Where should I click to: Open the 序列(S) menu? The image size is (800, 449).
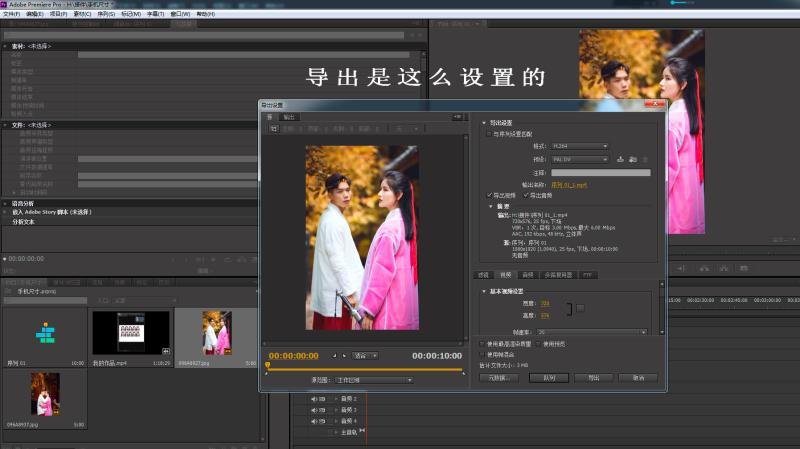click(x=106, y=14)
